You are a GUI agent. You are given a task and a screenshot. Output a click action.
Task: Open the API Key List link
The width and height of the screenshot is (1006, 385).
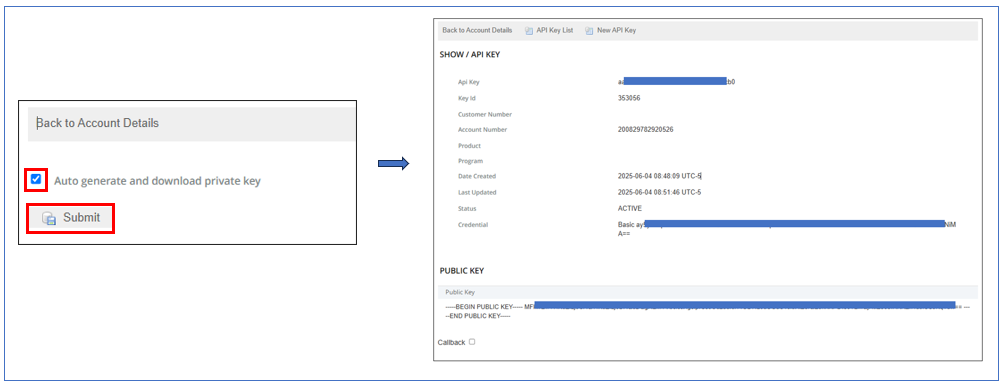tap(554, 31)
